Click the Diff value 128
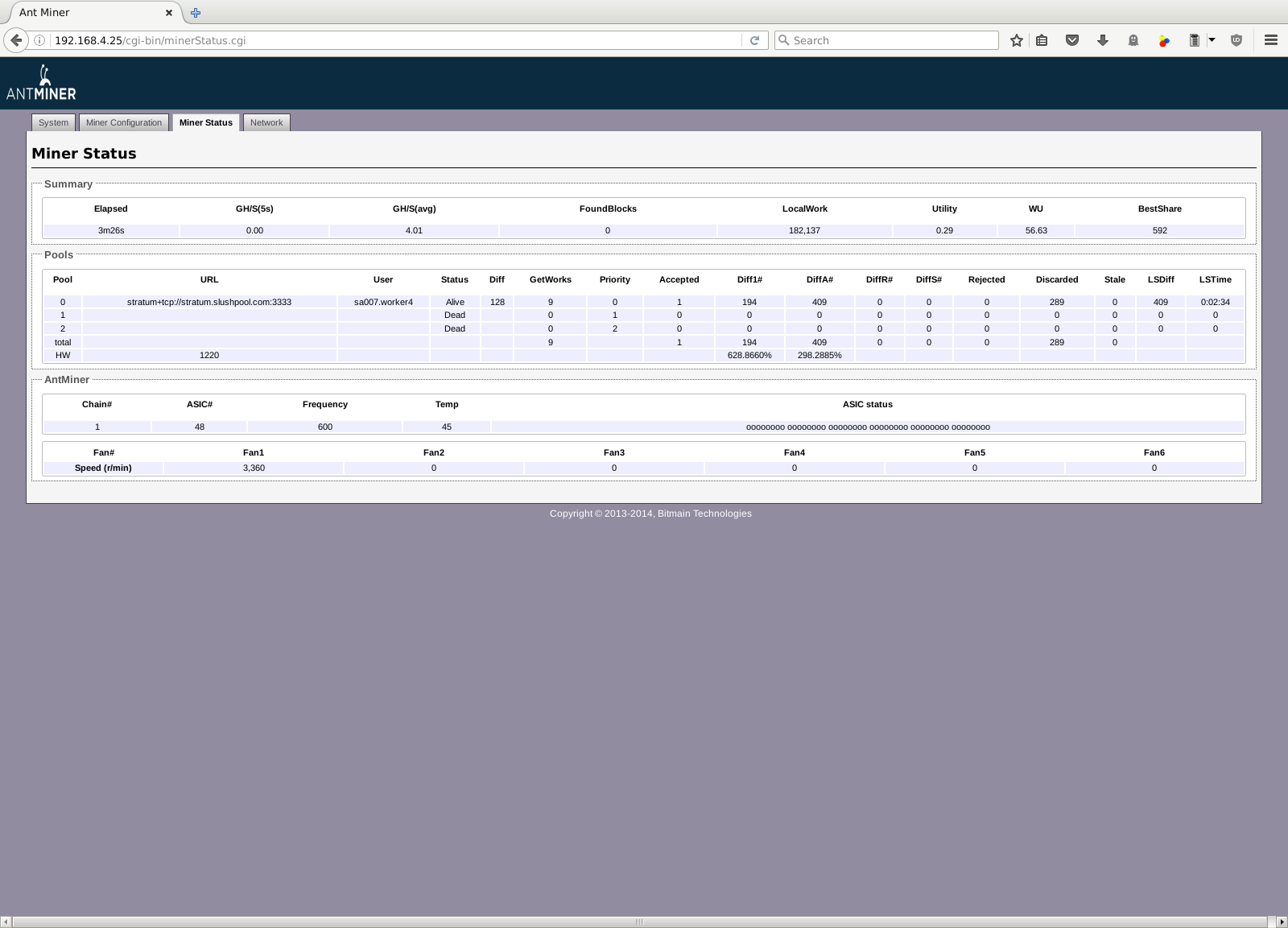1288x928 pixels. 497,302
